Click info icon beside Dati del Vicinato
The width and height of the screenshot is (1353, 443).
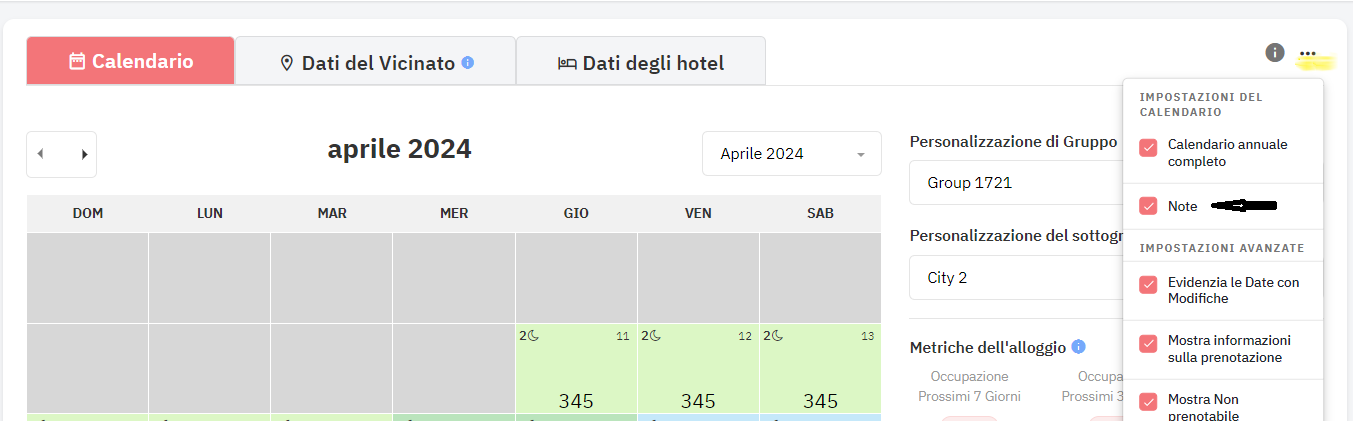467,62
